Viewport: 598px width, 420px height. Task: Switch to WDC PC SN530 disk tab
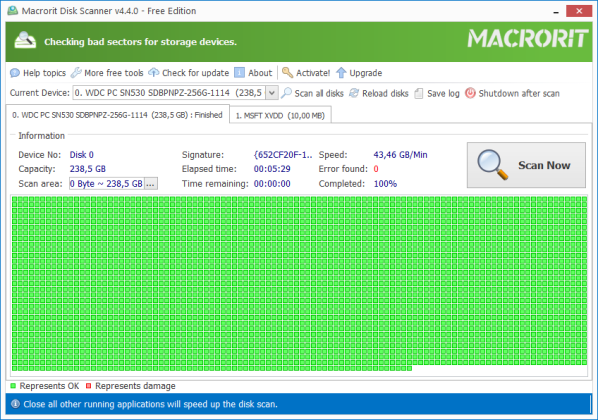[x=117, y=115]
